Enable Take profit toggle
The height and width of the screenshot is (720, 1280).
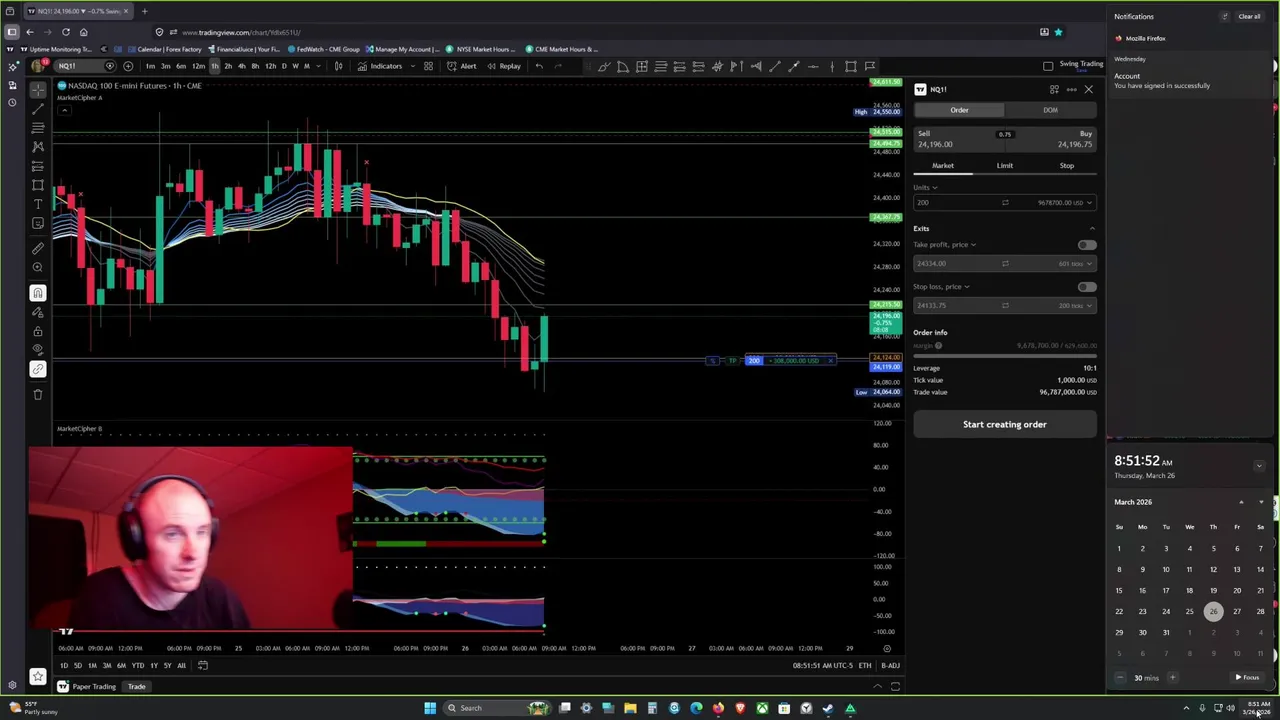pyautogui.click(x=1087, y=245)
